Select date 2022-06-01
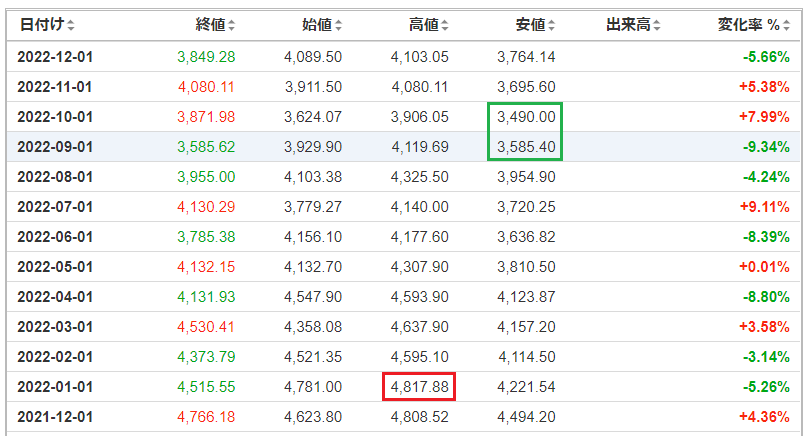807x436 pixels. click(x=55, y=237)
